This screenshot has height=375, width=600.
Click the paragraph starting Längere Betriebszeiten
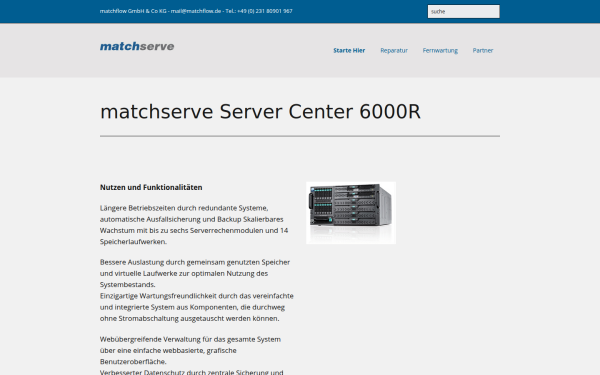pos(194,225)
